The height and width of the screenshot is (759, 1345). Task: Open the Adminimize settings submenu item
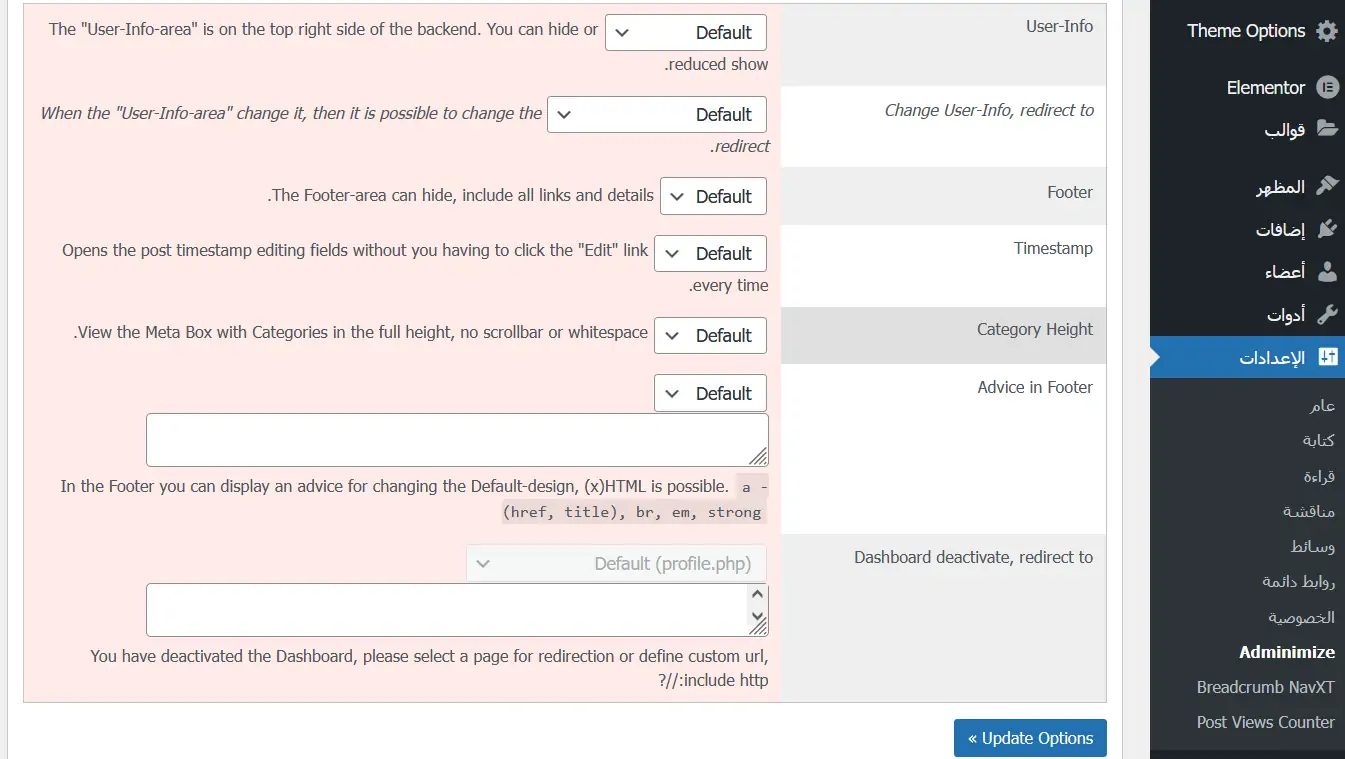(1286, 652)
